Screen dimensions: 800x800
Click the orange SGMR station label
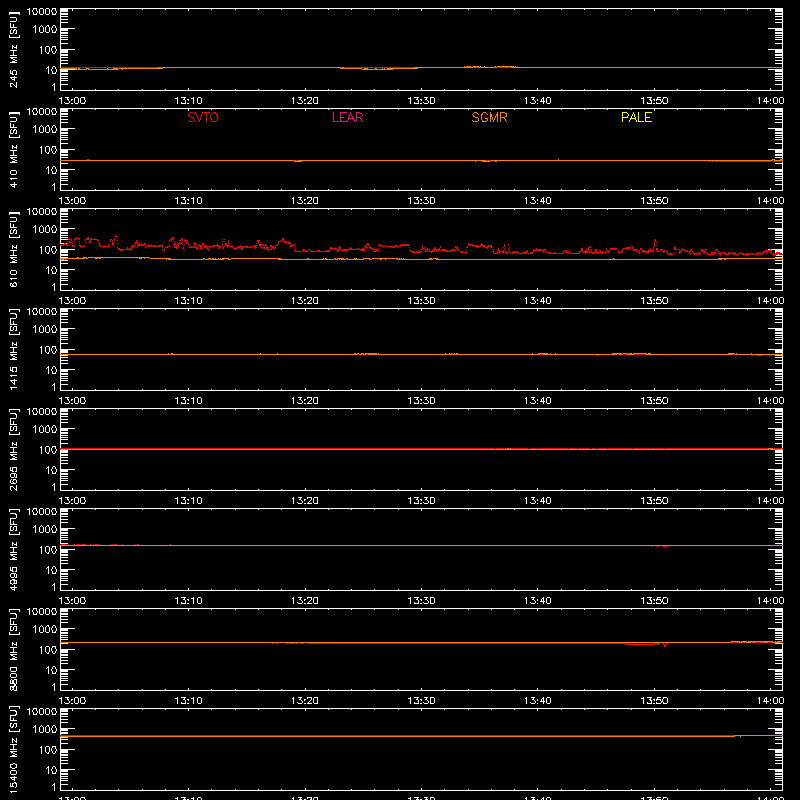pos(489,117)
